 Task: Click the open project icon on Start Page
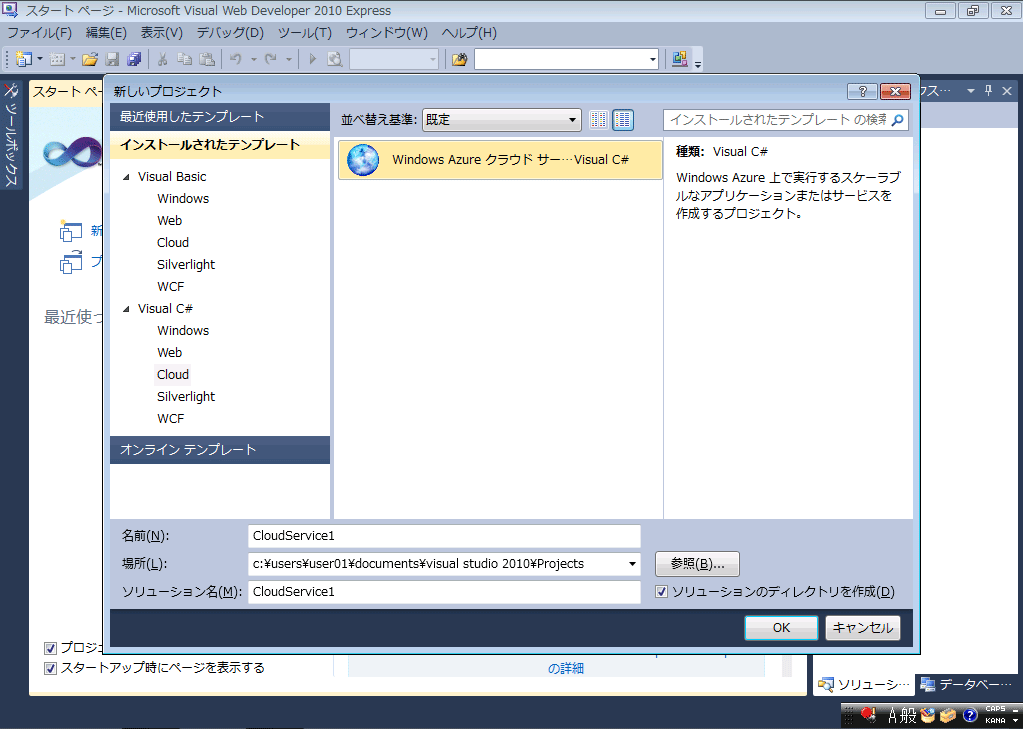point(70,262)
